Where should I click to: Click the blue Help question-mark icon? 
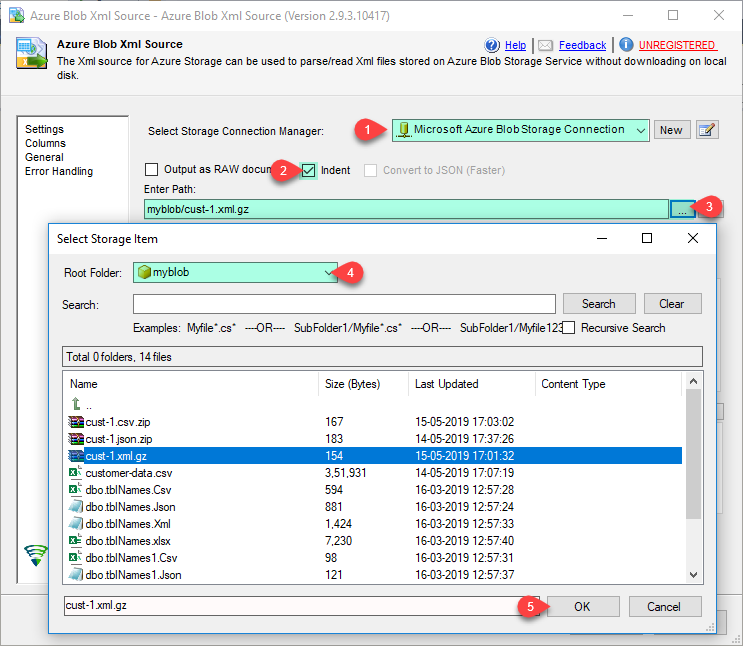pyautogui.click(x=492, y=45)
